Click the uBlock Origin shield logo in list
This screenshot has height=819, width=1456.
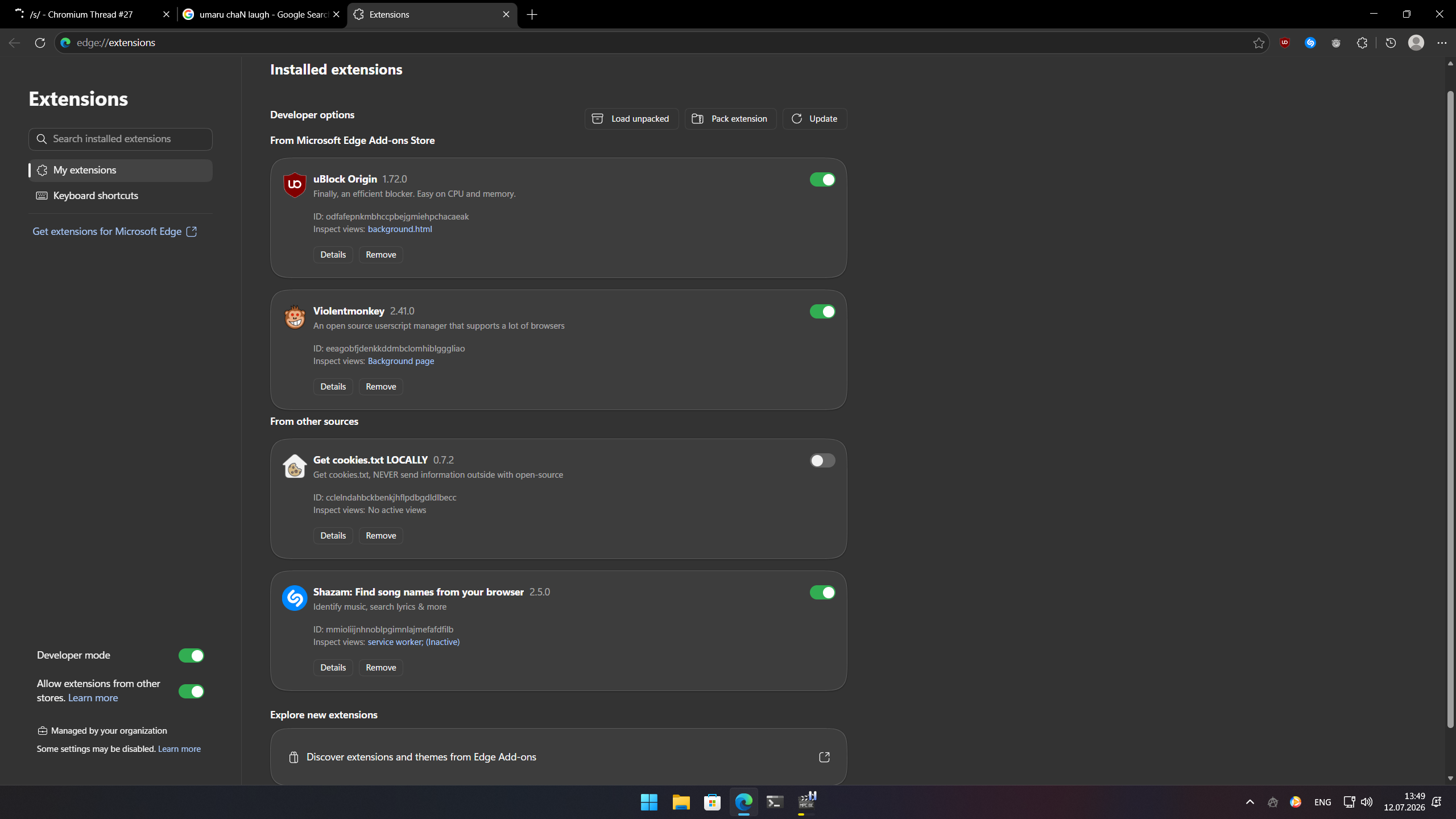click(x=295, y=184)
